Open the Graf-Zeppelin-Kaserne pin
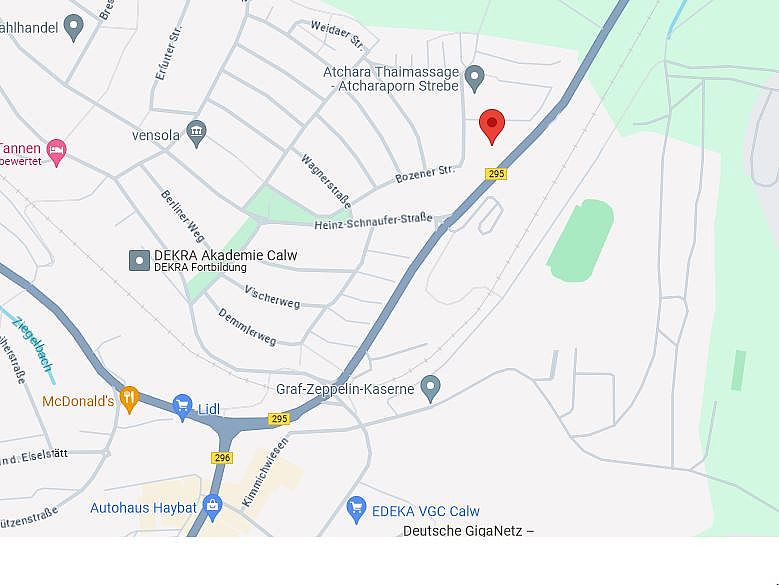The width and height of the screenshot is (779, 585). tap(430, 388)
